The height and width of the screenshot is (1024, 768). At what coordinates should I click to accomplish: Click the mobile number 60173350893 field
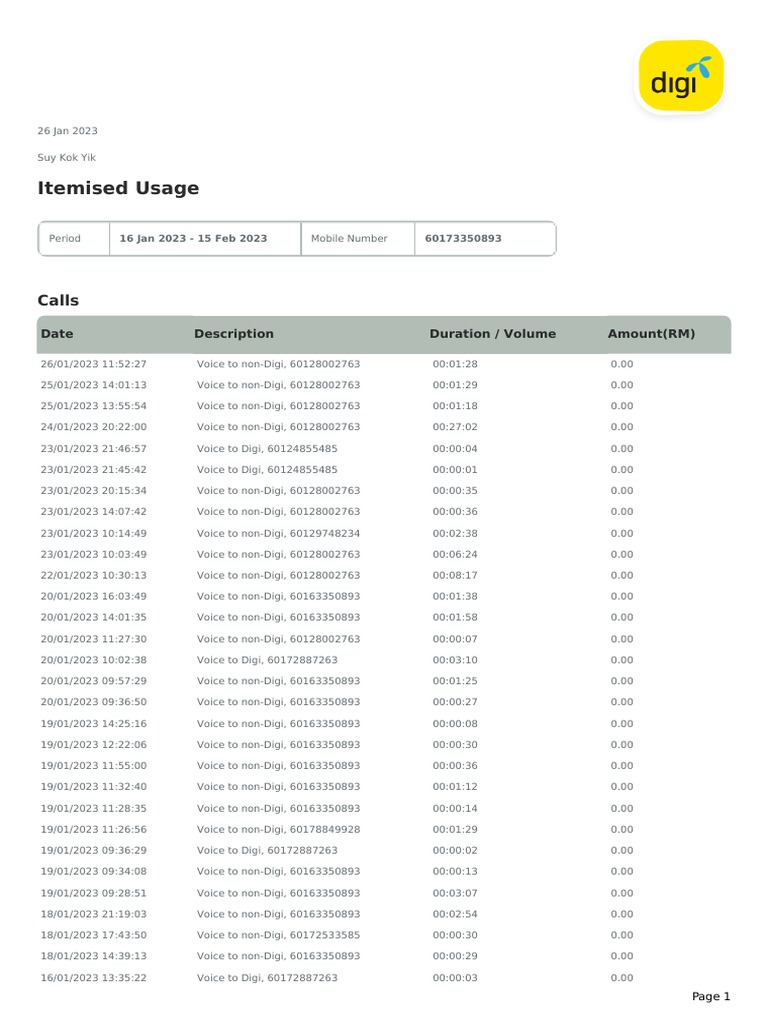pyautogui.click(x=463, y=239)
